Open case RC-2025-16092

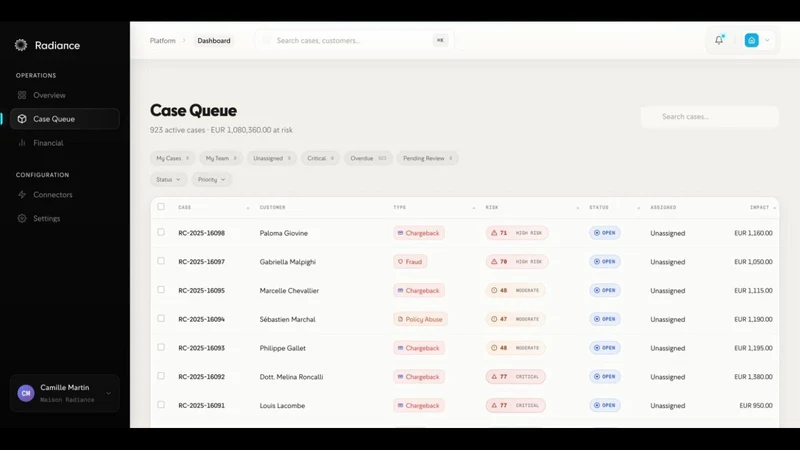[202, 377]
